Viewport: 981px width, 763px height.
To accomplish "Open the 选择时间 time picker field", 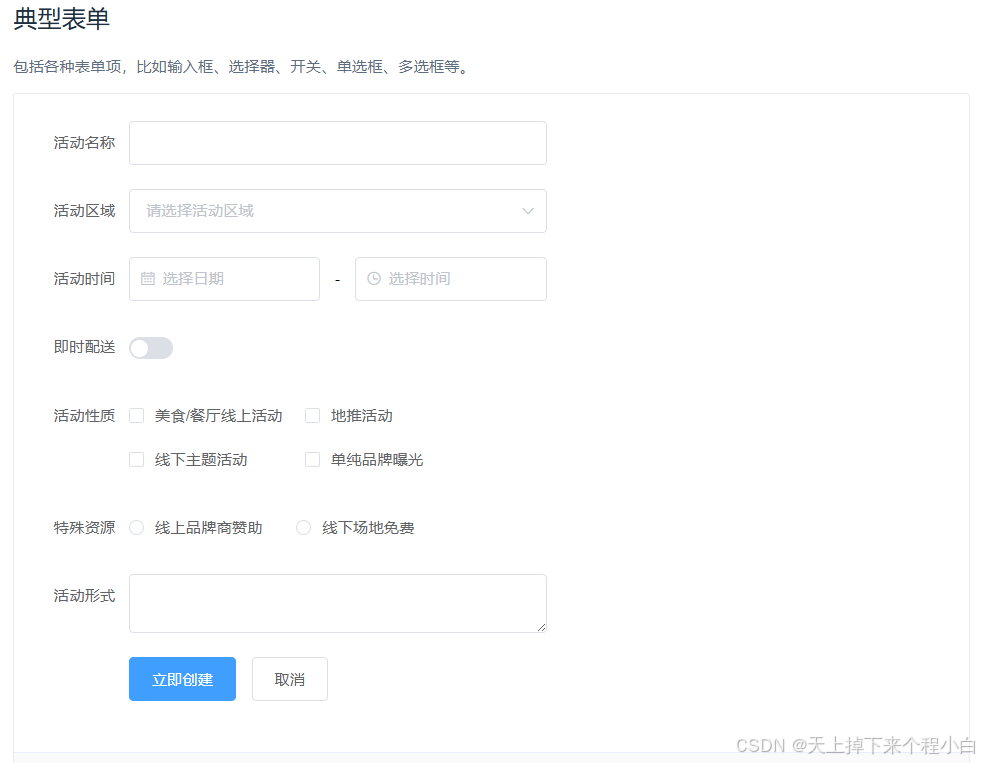I will pyautogui.click(x=451, y=279).
